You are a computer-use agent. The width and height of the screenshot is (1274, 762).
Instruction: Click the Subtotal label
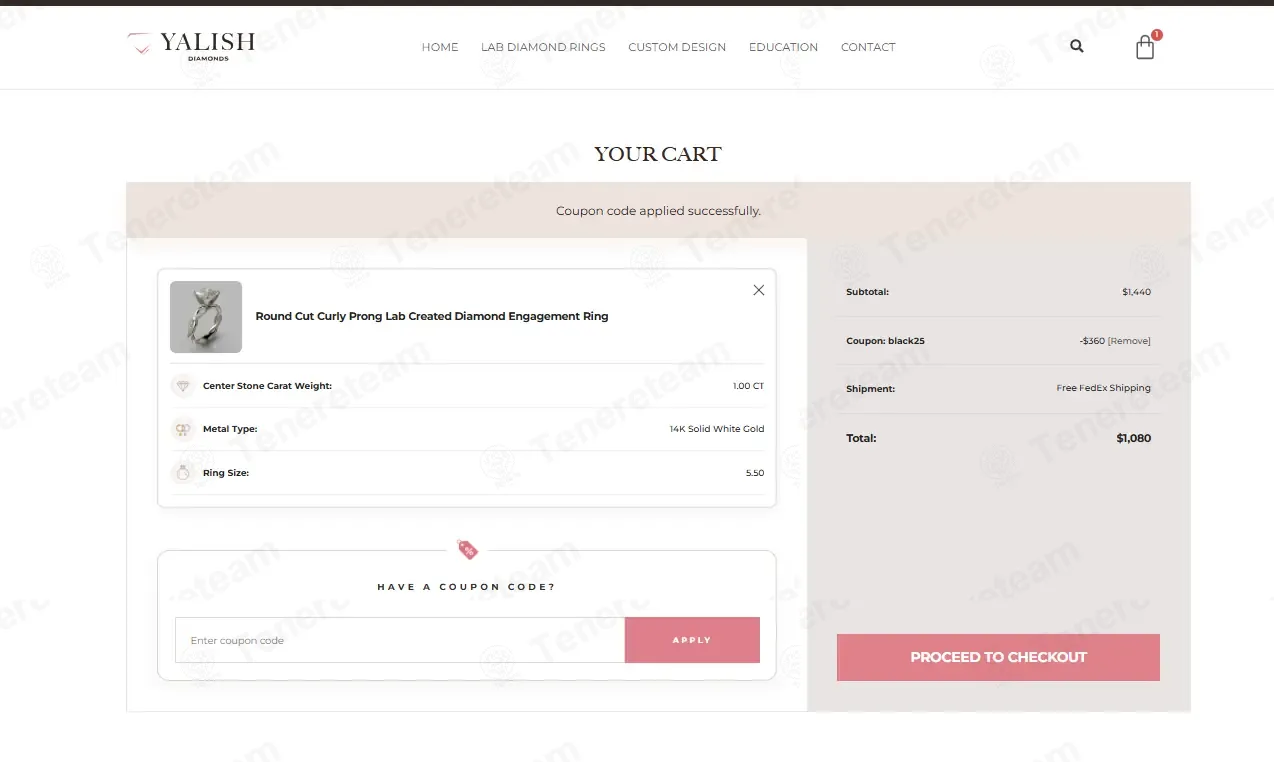[x=867, y=292]
